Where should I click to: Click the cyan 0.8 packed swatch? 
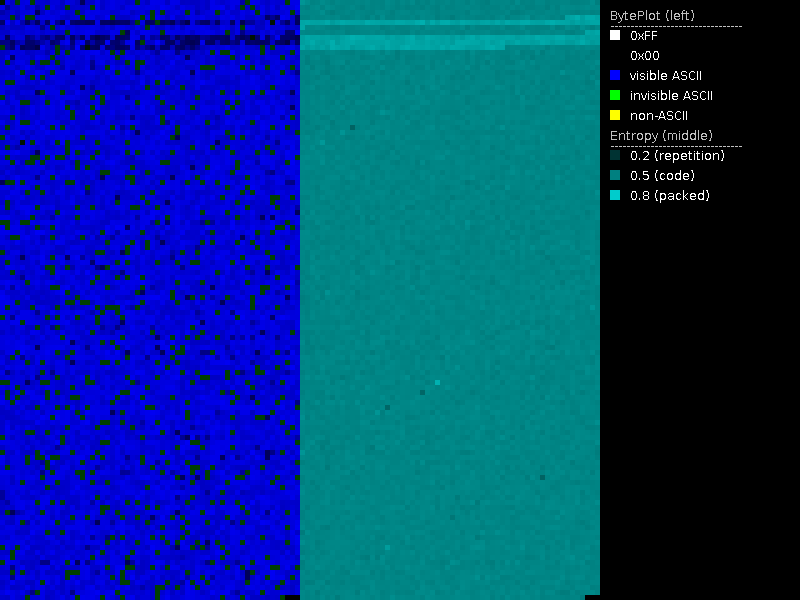coord(615,195)
